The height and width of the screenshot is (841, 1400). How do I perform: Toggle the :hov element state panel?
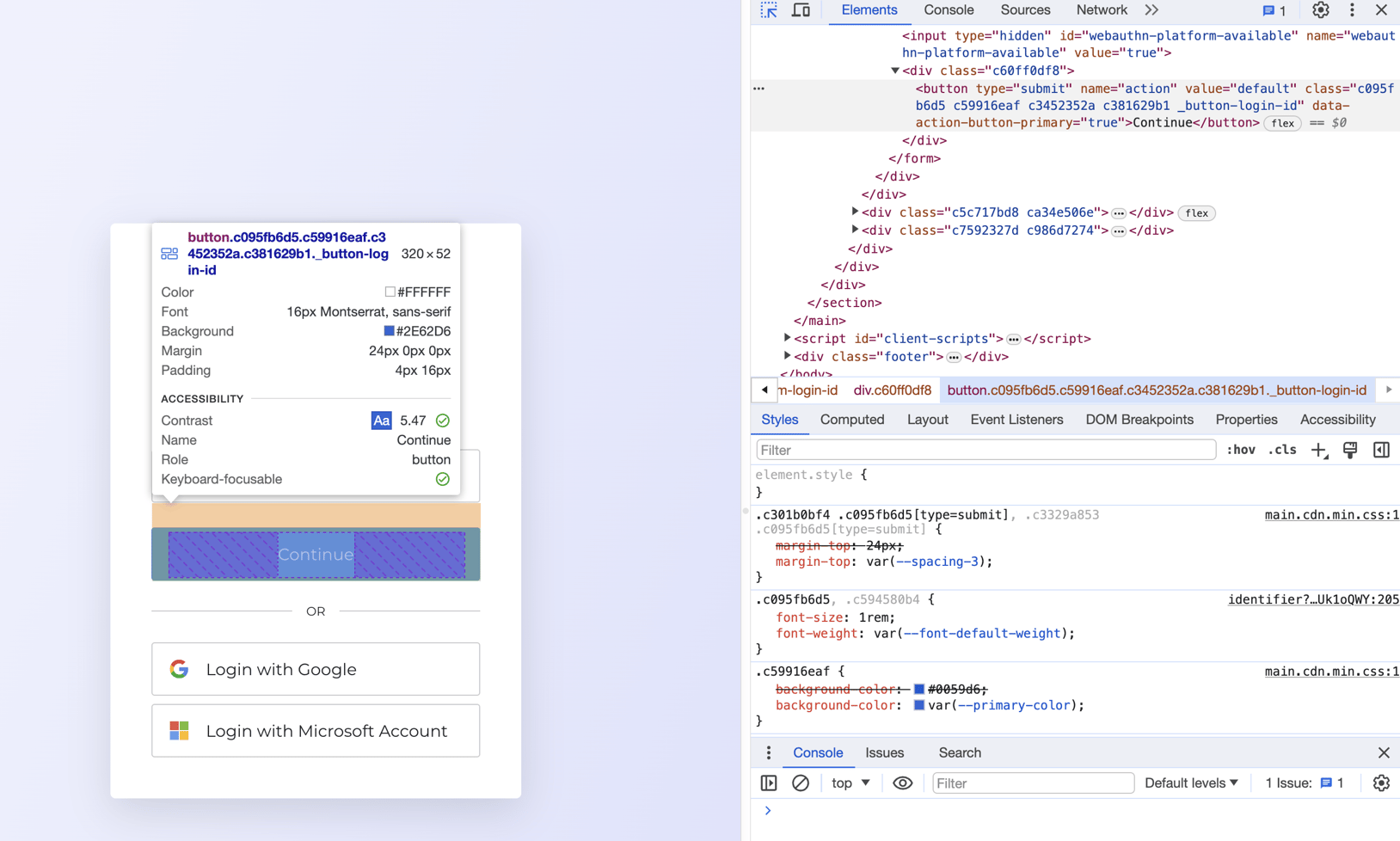pyautogui.click(x=1240, y=450)
